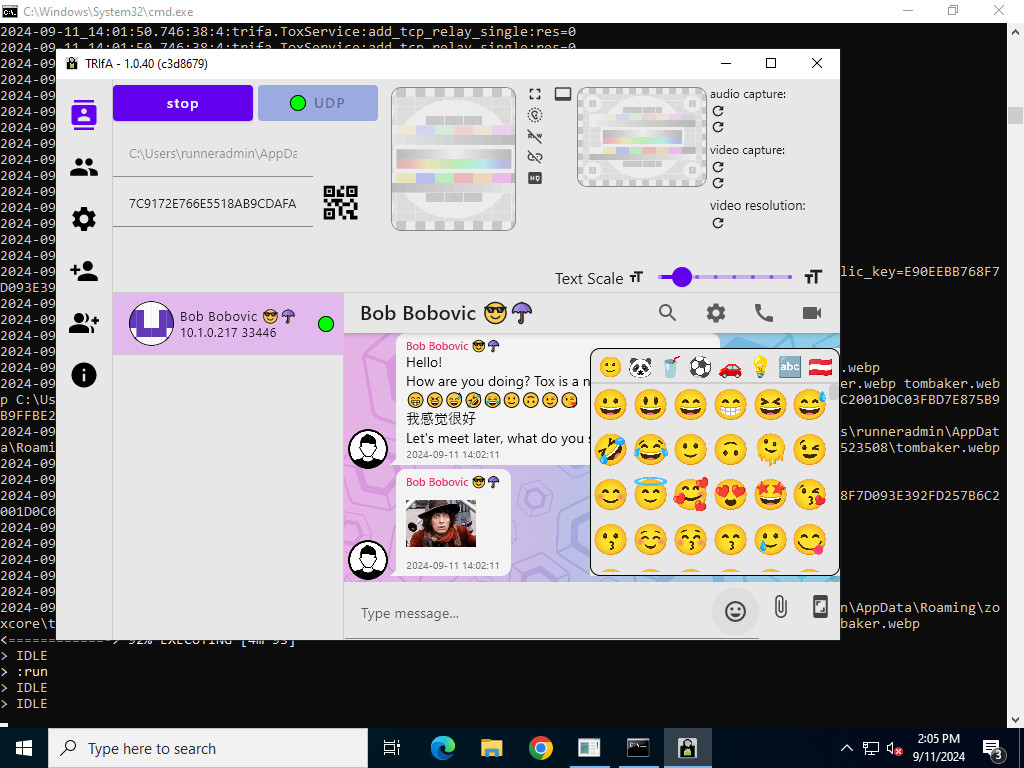Toggle the dotted circle icon under the fullscreen icon
The width and height of the screenshot is (1024, 768).
[535, 115]
